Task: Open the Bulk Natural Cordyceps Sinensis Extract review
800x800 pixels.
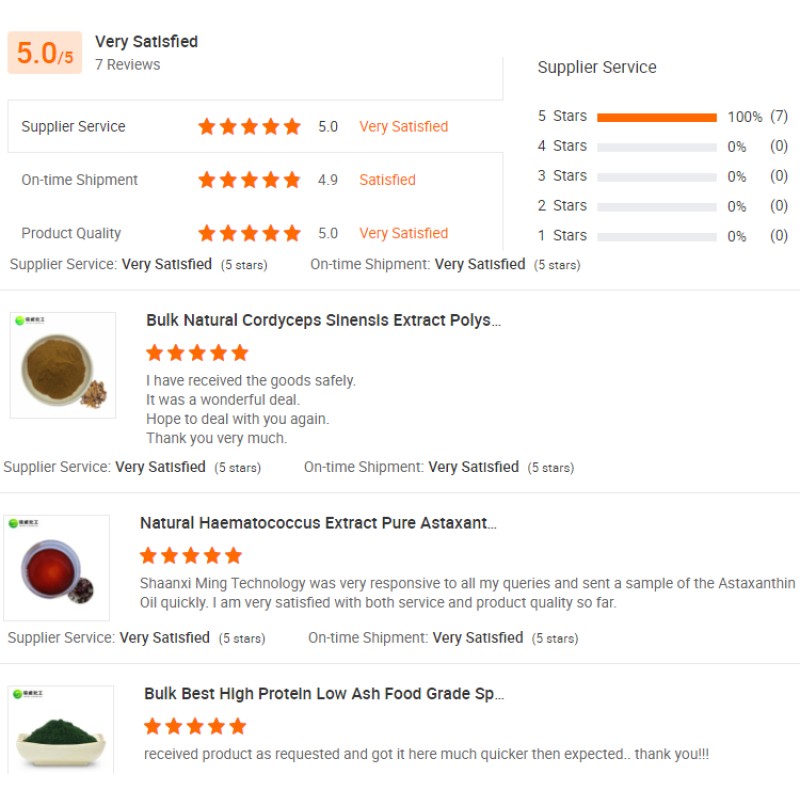Action: (x=325, y=319)
